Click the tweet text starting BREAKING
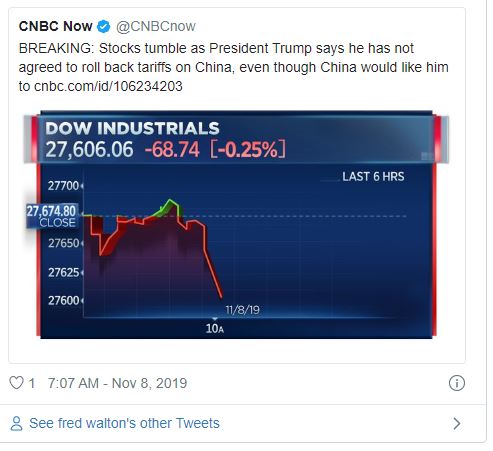 pyautogui.click(x=233, y=67)
